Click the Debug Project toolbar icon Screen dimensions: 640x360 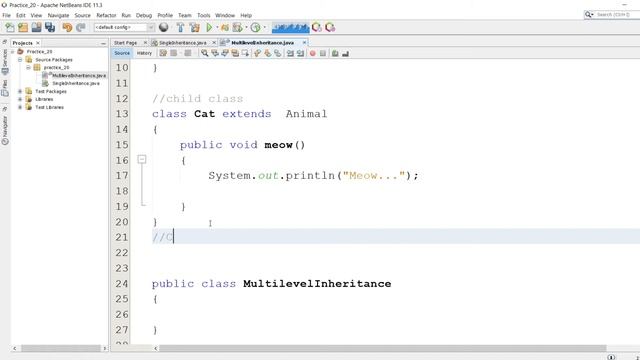(x=225, y=27)
